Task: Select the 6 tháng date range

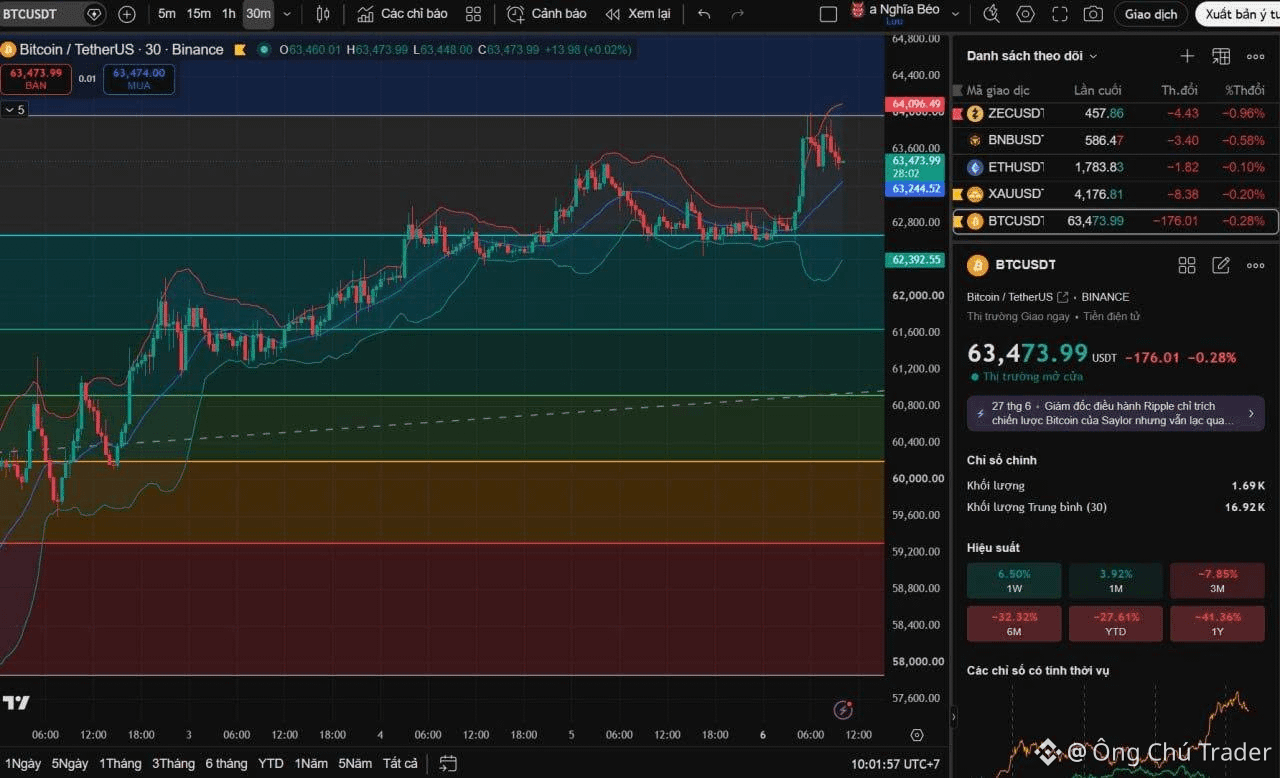Action: coord(227,763)
